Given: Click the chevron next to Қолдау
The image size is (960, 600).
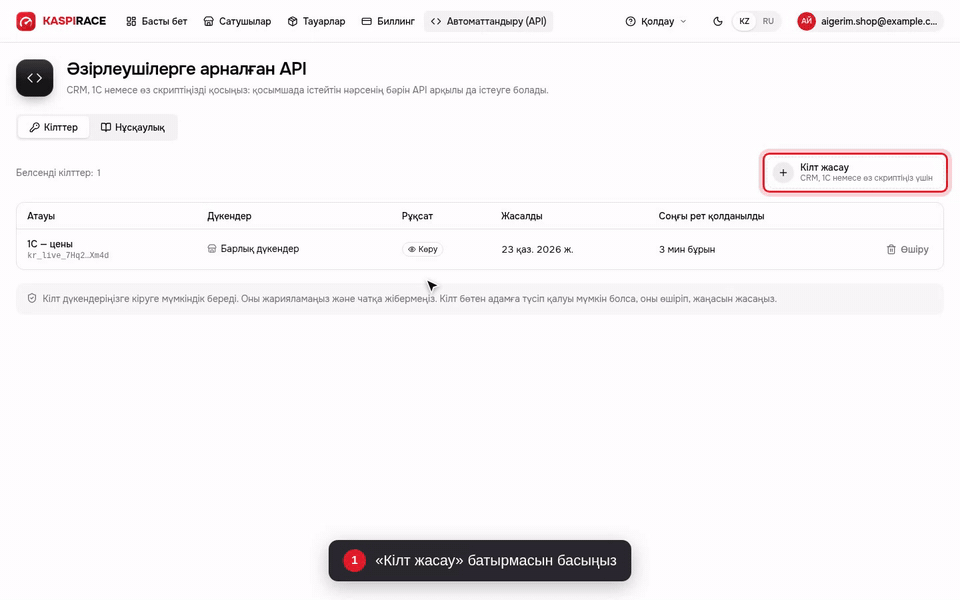Looking at the screenshot, I should coord(683,21).
